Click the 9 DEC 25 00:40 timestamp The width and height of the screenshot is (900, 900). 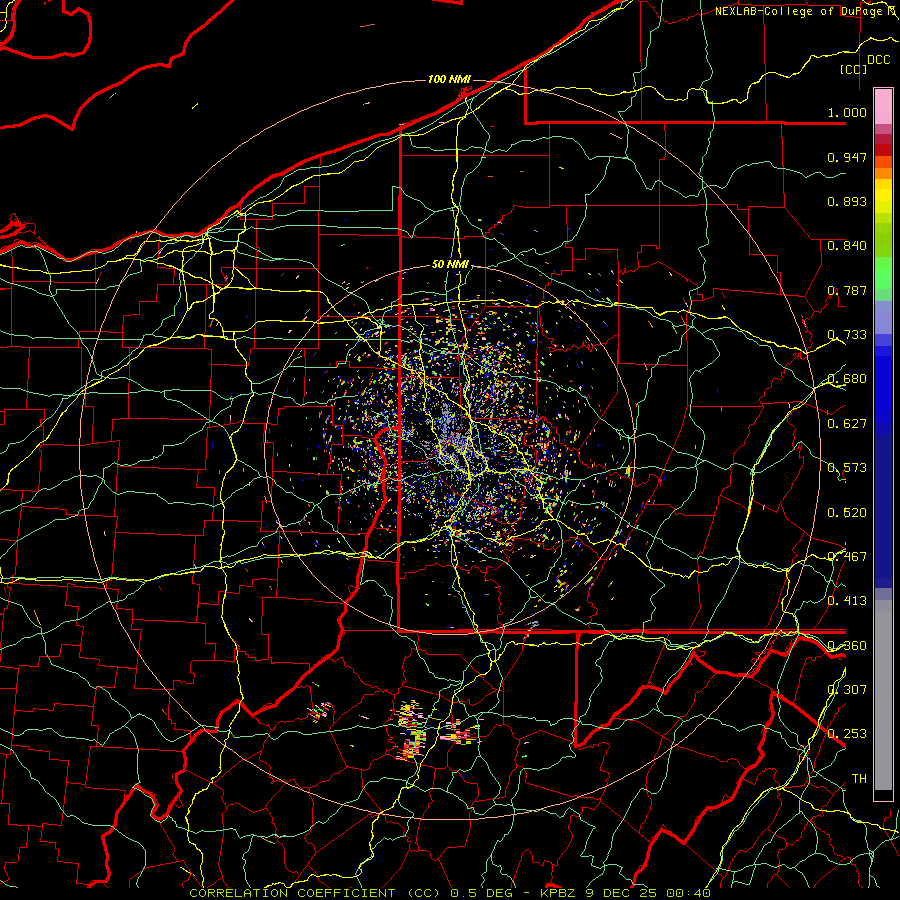pos(648,893)
